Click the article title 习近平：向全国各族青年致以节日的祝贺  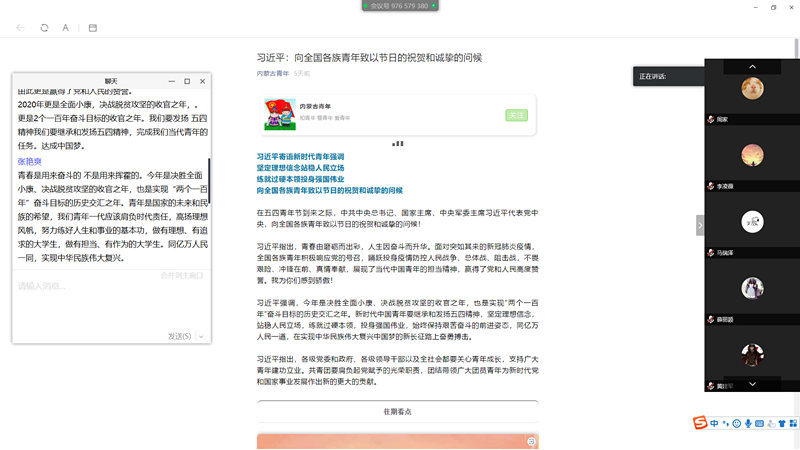pyautogui.click(x=369, y=58)
